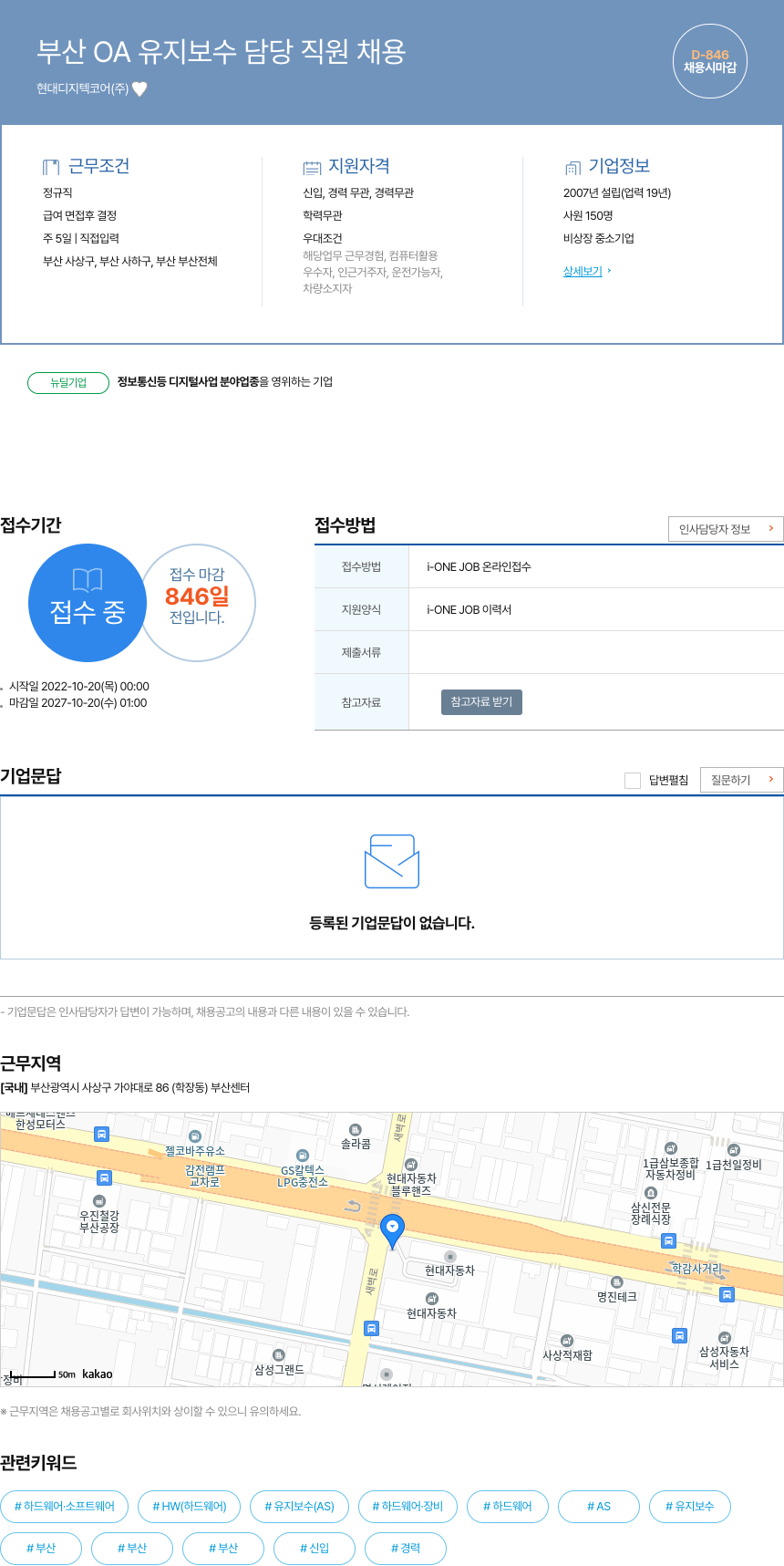The width and height of the screenshot is (784, 1566).
Task: Click the 감전램프 교차로 label on map
Action: coord(204,1176)
